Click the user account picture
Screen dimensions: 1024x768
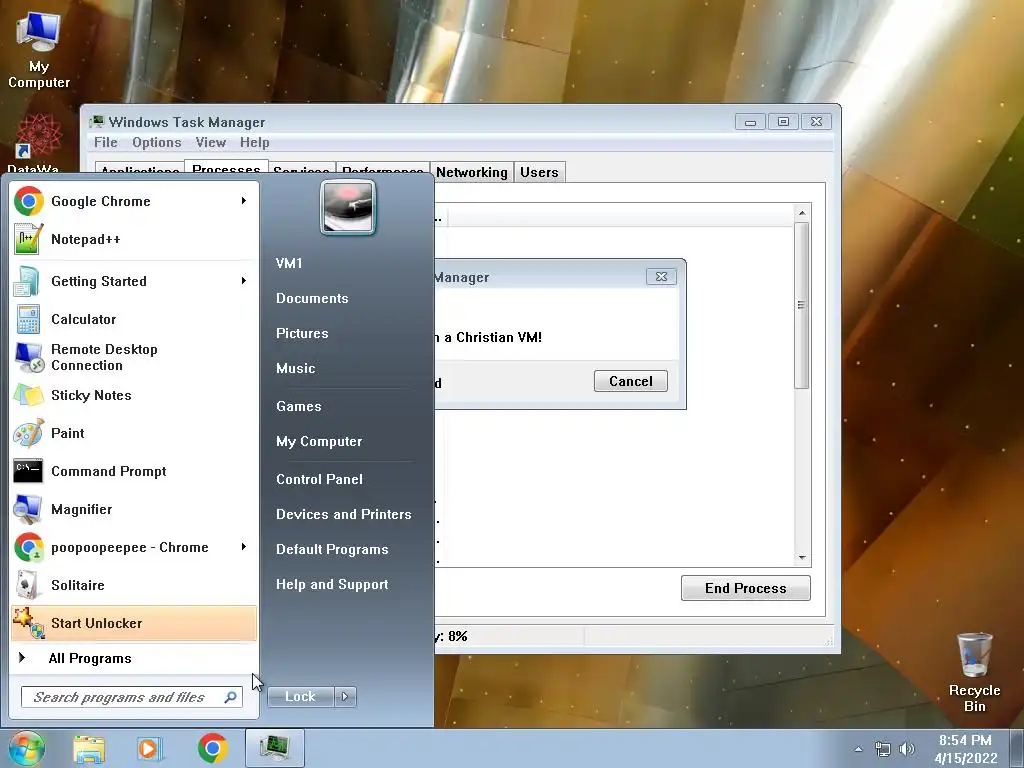tap(347, 207)
